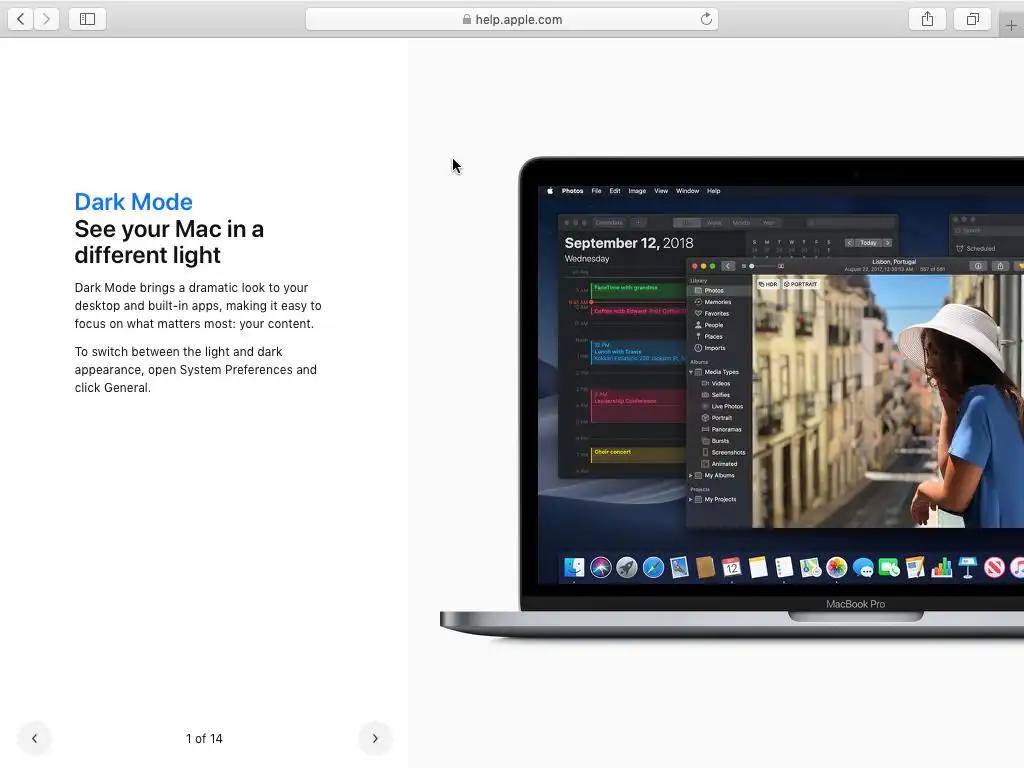Select 'Memories' in pictured Photos sidebar
Viewport: 1024px width, 768px height.
pos(718,302)
